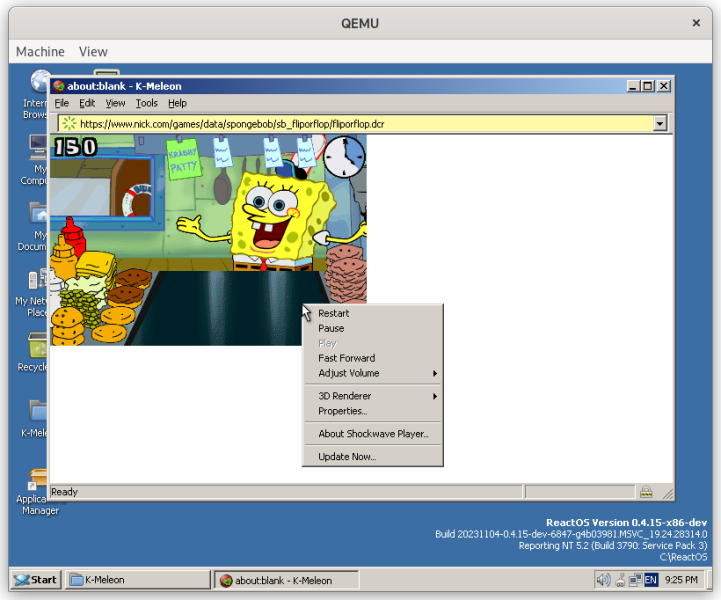Expand the URL bar history dropdown
Image resolution: width=721 pixels, height=600 pixels.
[660, 123]
